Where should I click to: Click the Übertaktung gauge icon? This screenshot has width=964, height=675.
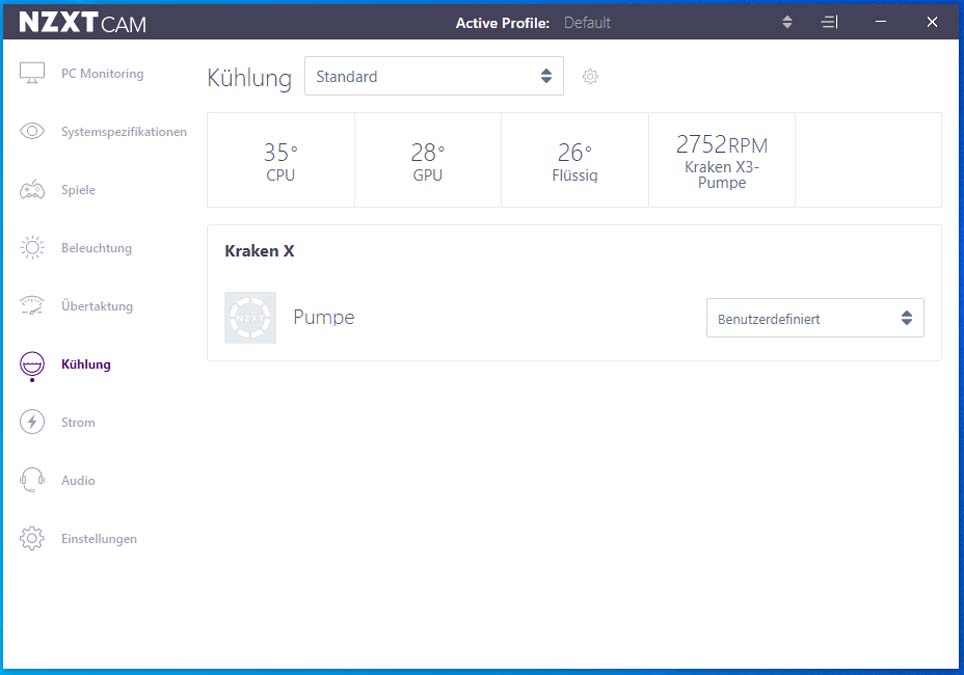pos(32,306)
